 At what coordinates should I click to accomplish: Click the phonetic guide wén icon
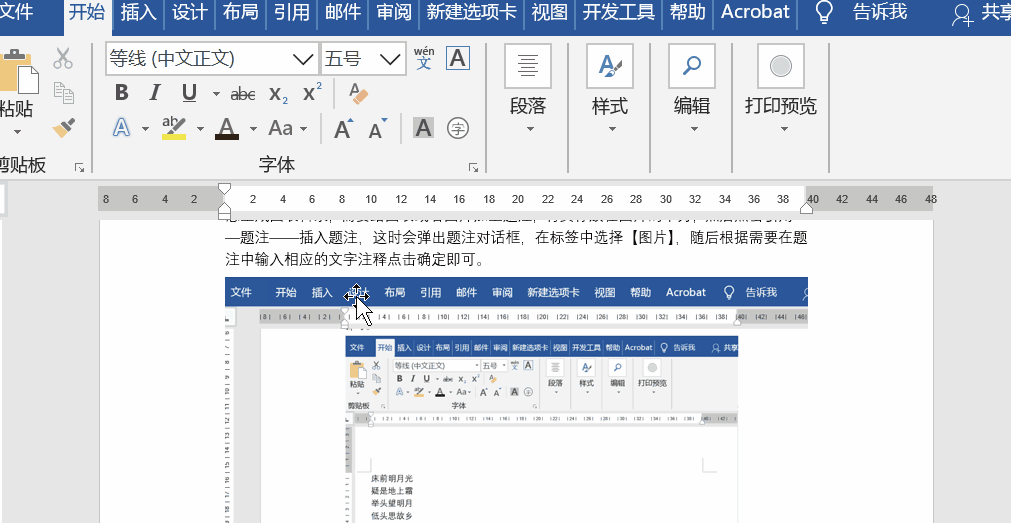[x=424, y=58]
